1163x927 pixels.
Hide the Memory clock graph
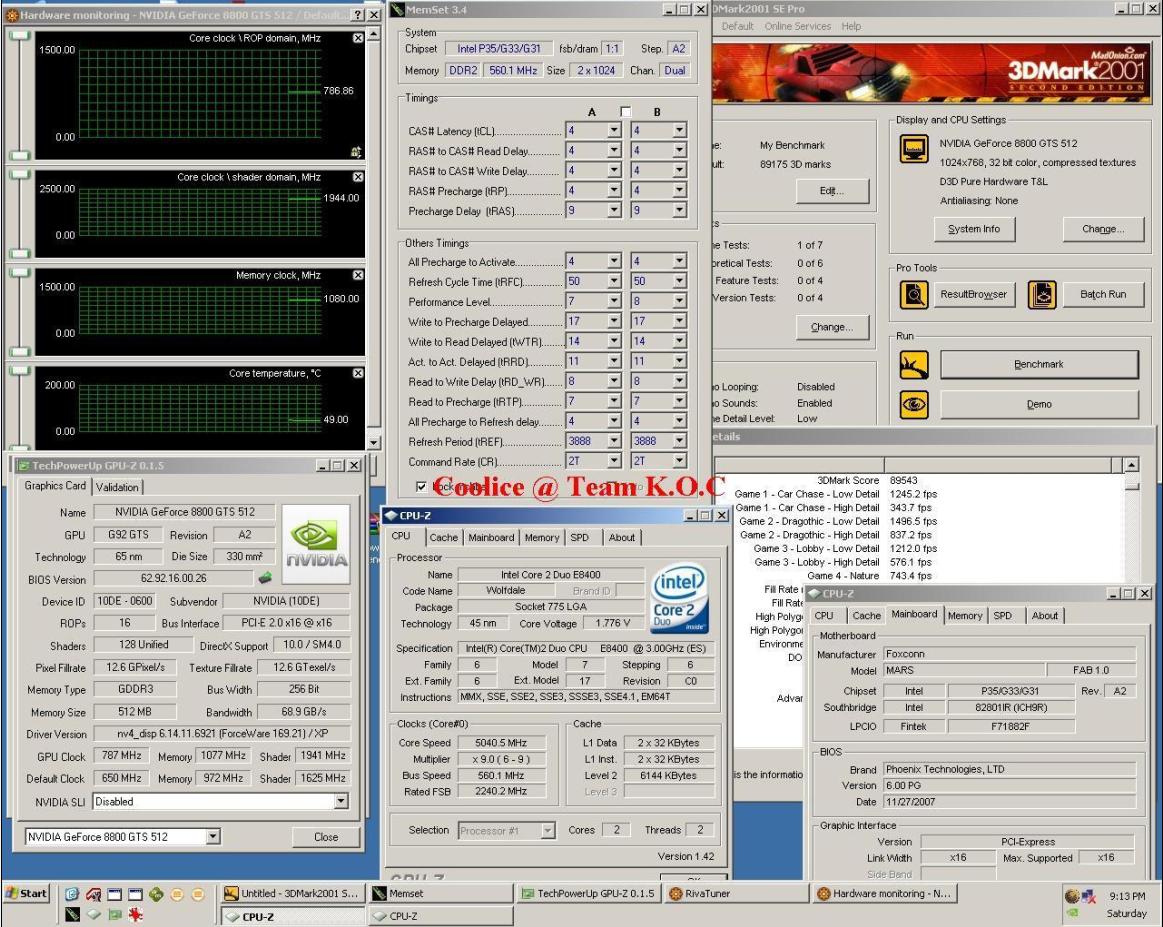[x=358, y=275]
